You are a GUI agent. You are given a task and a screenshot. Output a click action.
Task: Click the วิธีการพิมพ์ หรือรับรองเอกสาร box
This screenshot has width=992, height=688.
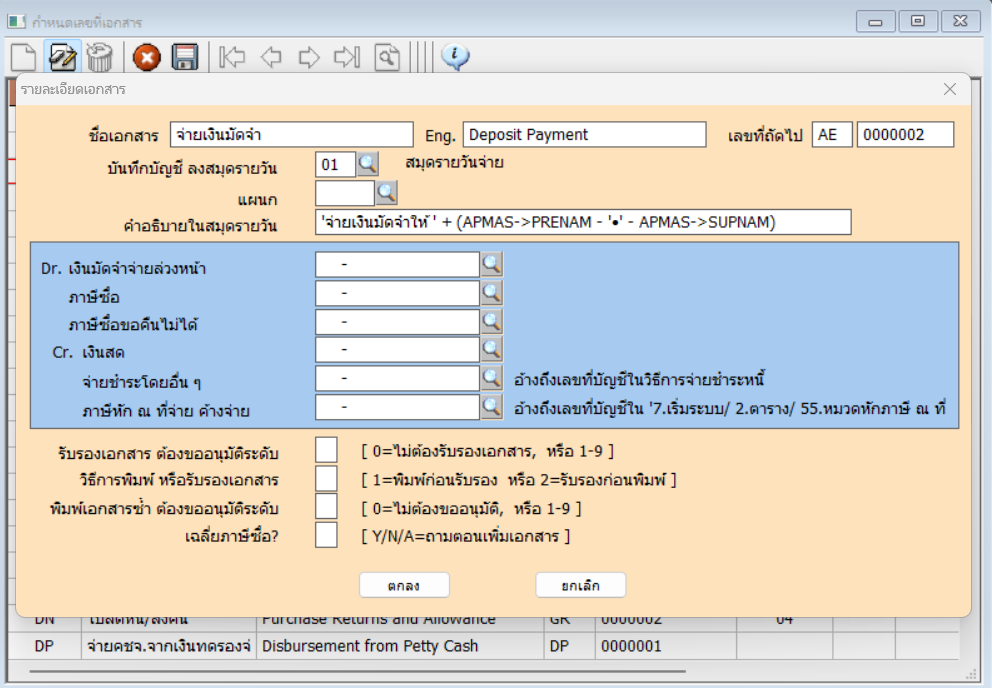point(326,479)
